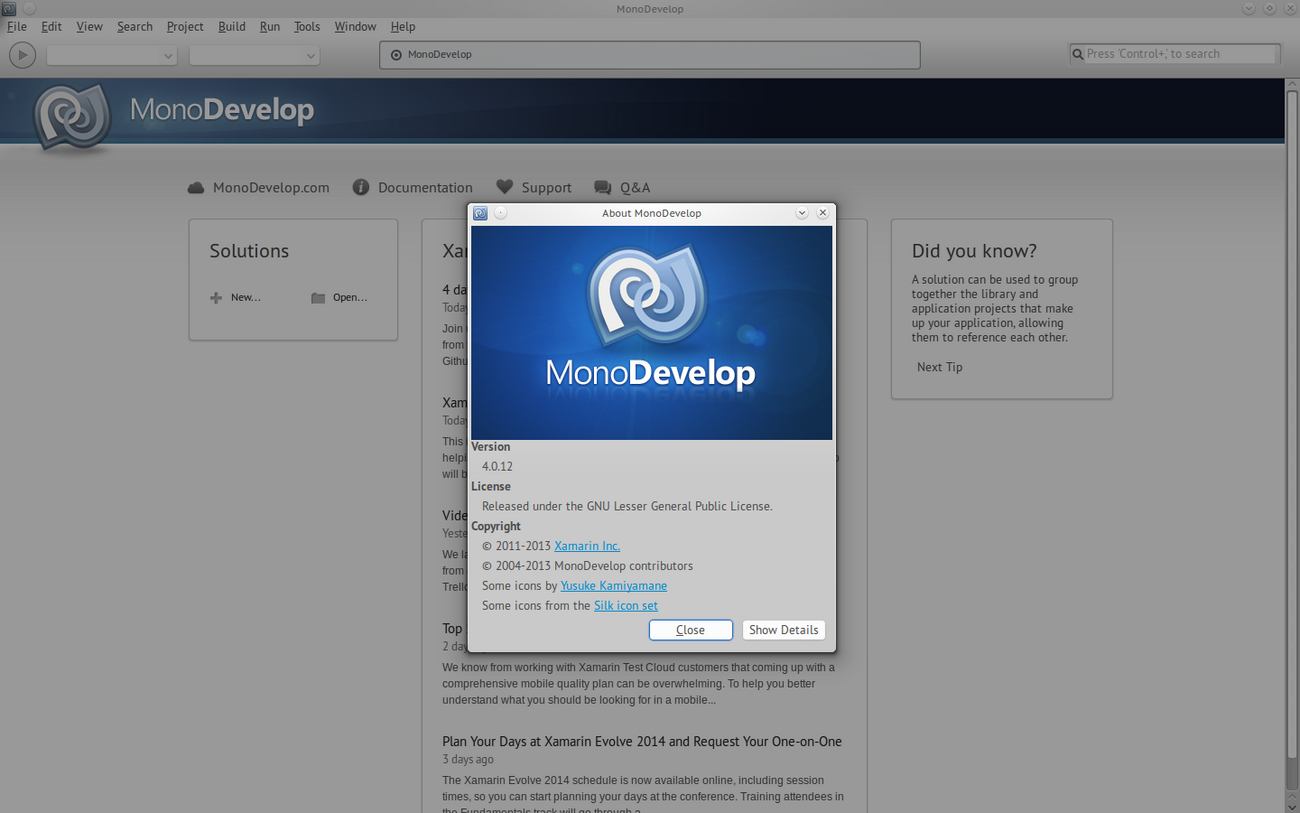
Task: Open the Tools menu
Action: [307, 27]
